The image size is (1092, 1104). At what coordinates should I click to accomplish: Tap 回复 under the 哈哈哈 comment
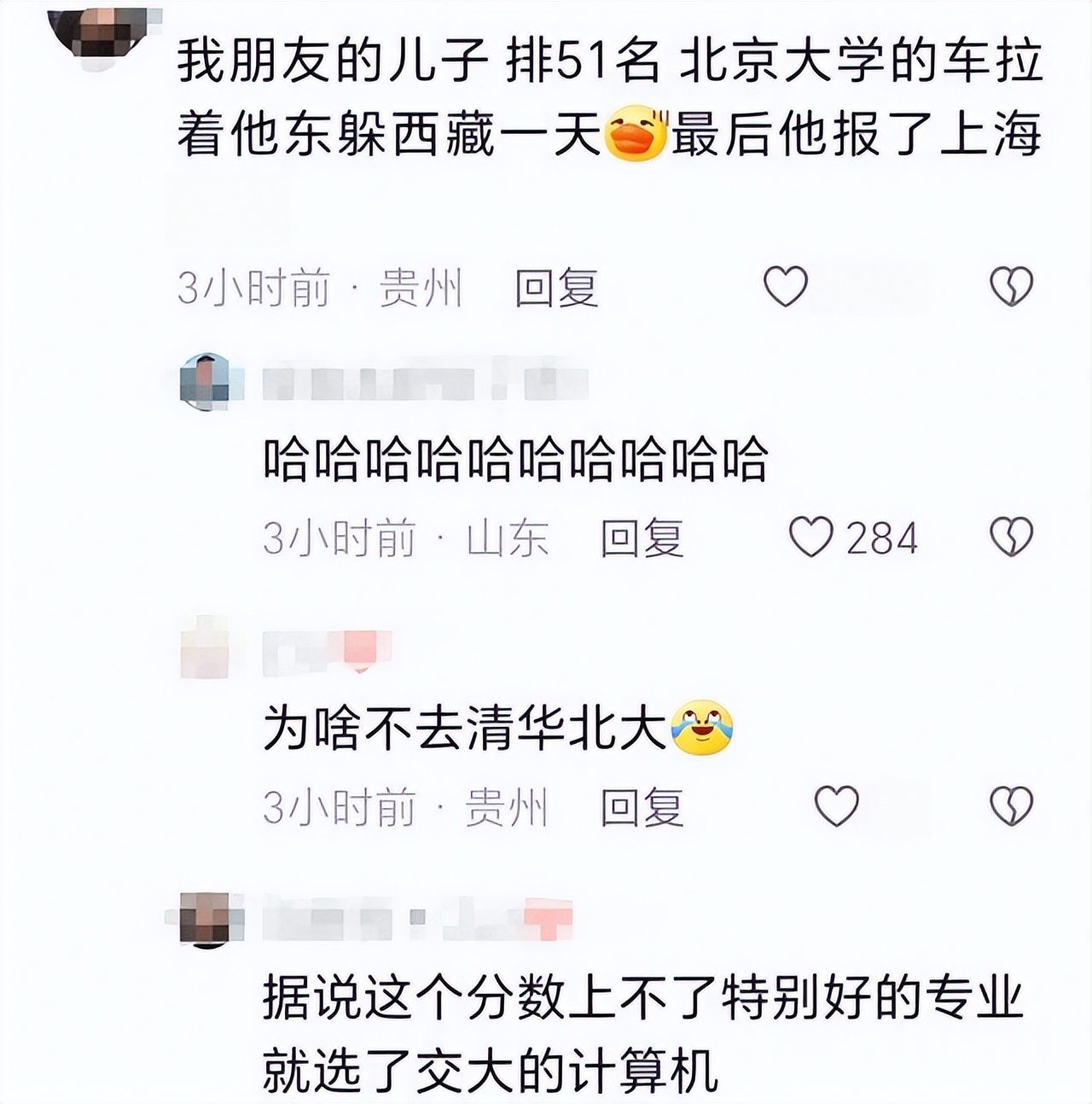642,538
